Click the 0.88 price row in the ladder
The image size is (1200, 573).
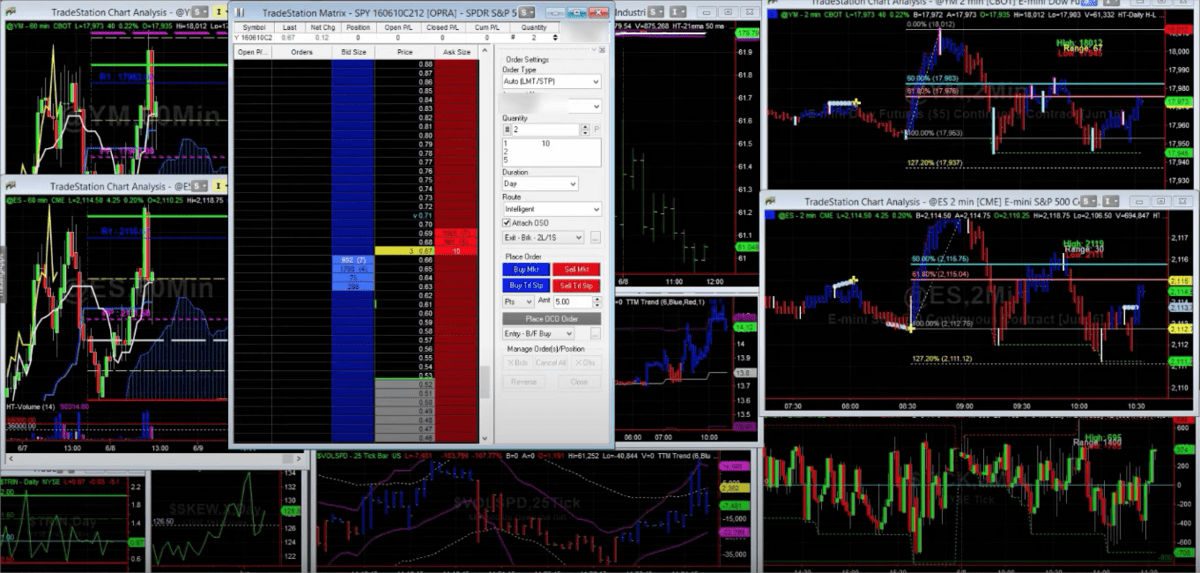[405, 63]
